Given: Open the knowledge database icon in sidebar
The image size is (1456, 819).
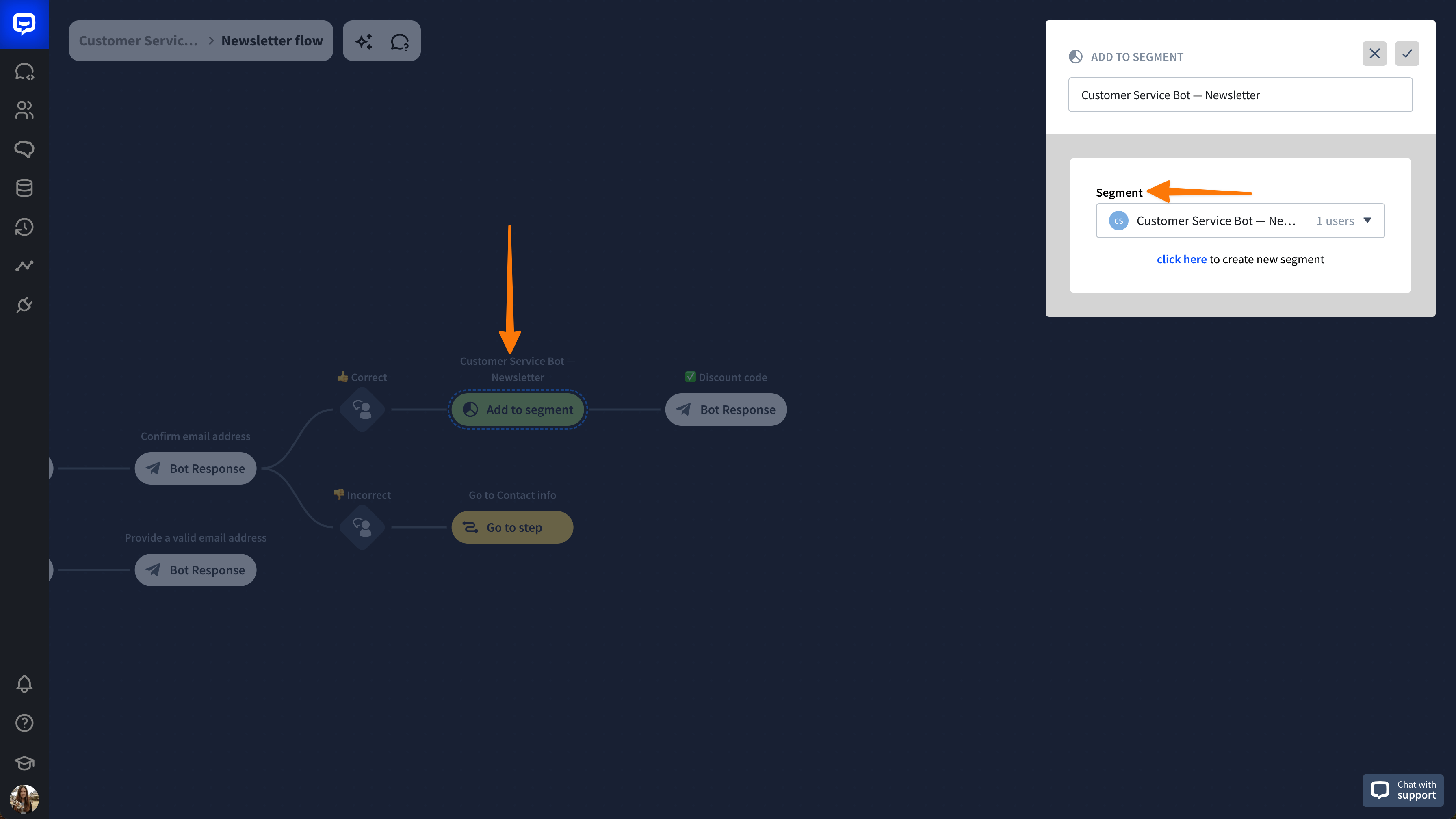Looking at the screenshot, I should click(x=24, y=188).
